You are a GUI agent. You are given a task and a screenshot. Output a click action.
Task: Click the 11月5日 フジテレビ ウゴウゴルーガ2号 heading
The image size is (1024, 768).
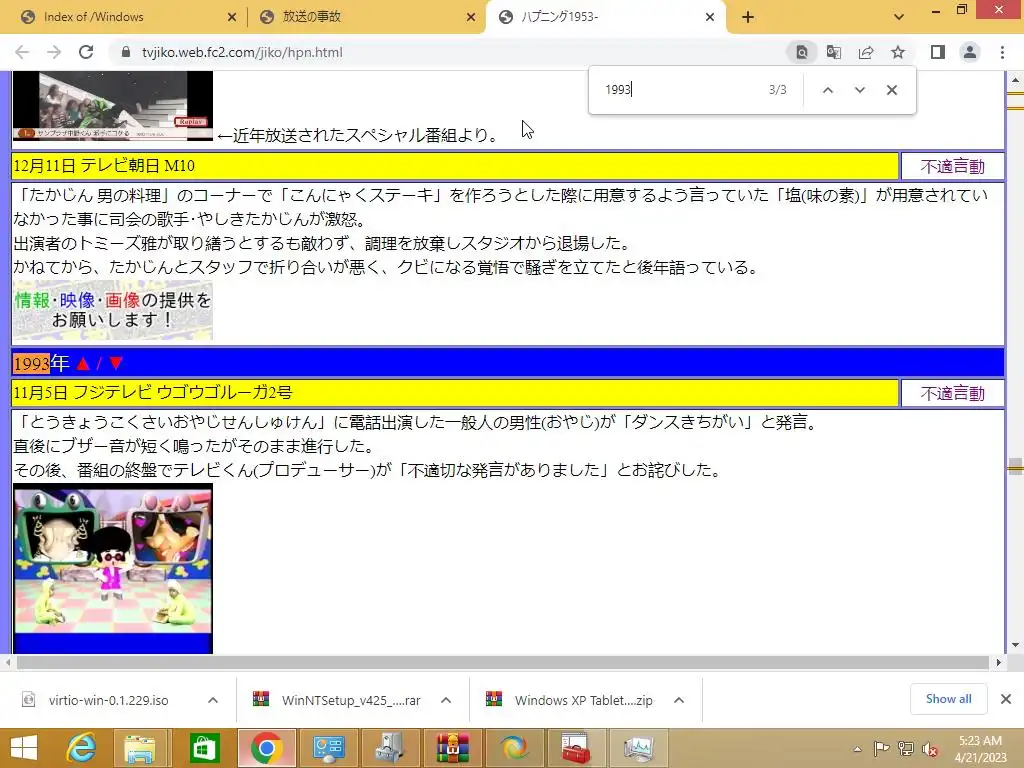(x=153, y=392)
